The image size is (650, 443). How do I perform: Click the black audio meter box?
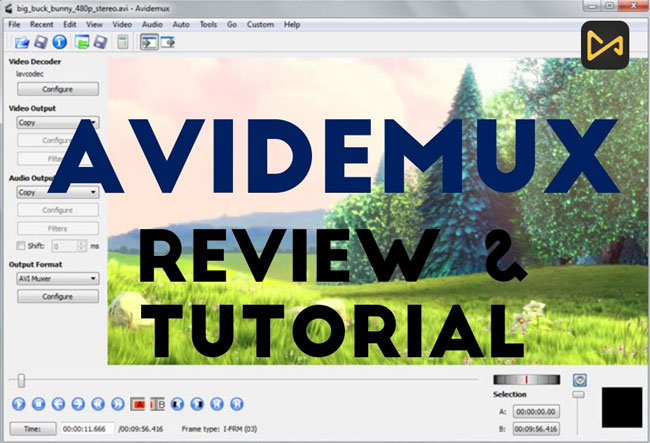click(x=622, y=407)
